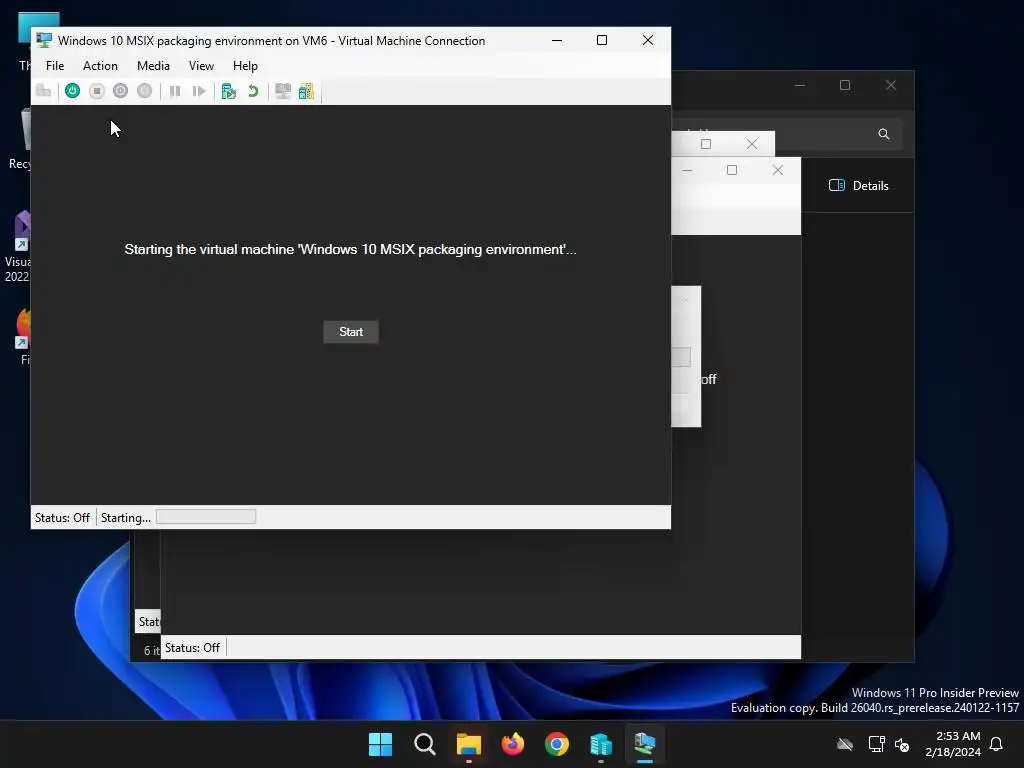Click the Details pane button in background window
Viewport: 1024px width, 768px height.
point(859,185)
